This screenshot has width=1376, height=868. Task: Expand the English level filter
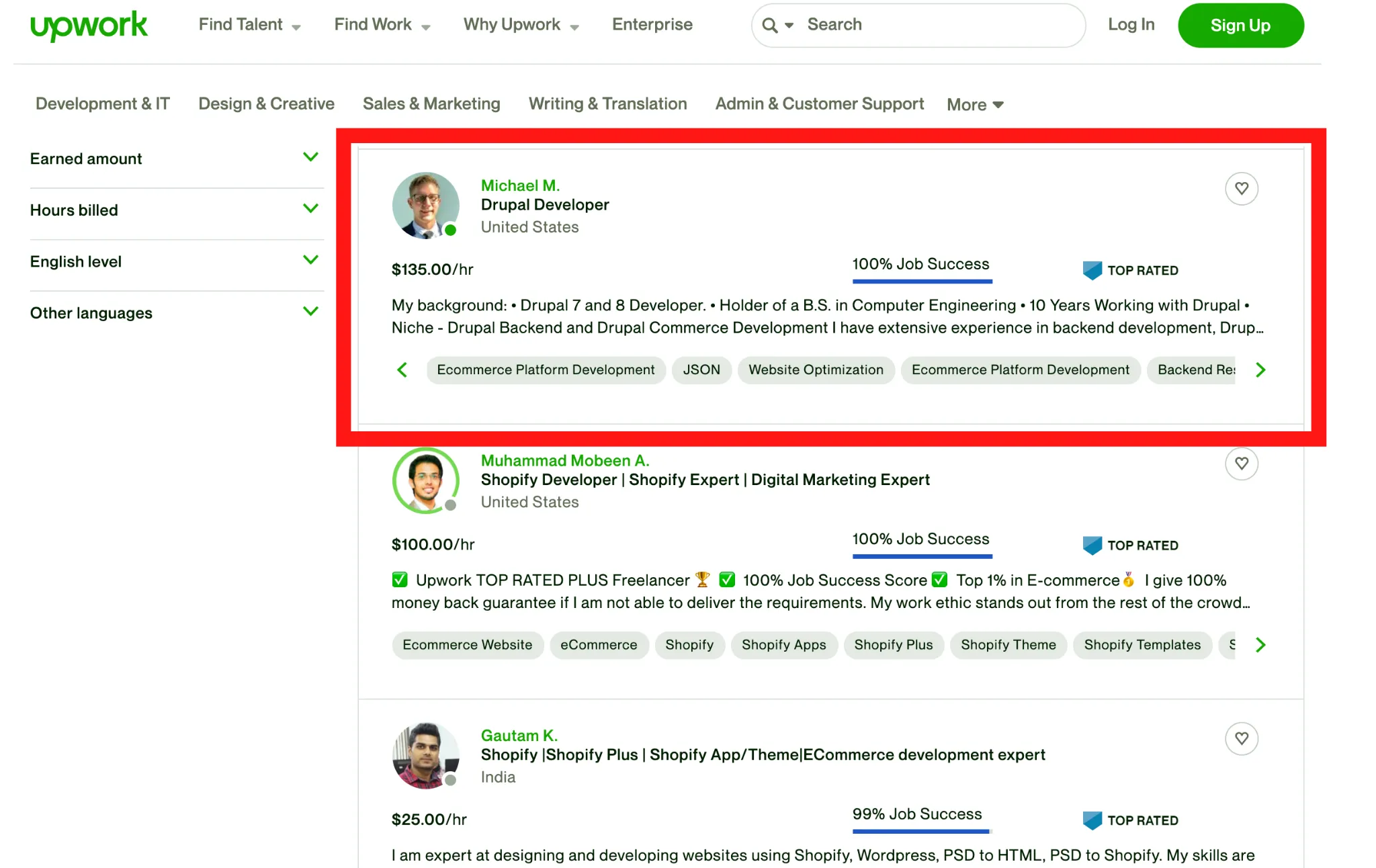click(310, 261)
